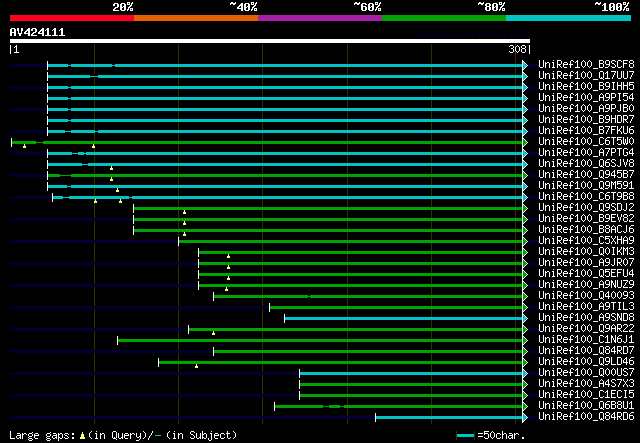Click the yellow gap marker under UniRef100_A9NUZ9 bar
This screenshot has width=640, height=443.
point(226,289)
